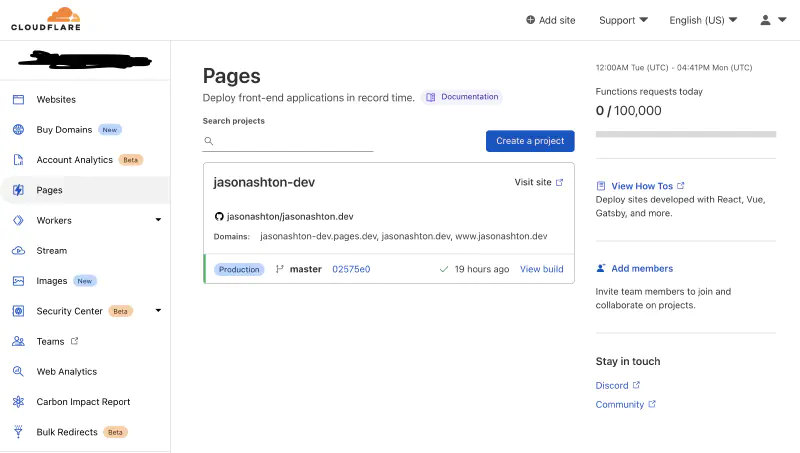Open the jasonashton-dev project title
The image size is (800, 453).
pyautogui.click(x=264, y=182)
